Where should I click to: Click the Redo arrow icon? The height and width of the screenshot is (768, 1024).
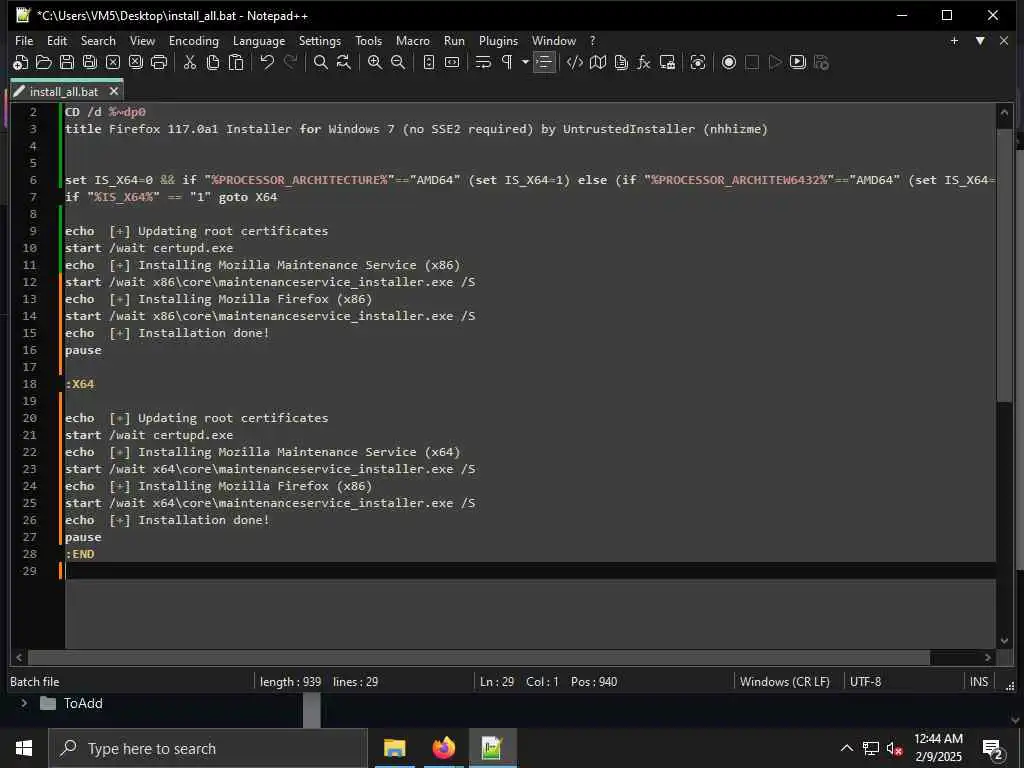click(x=290, y=62)
